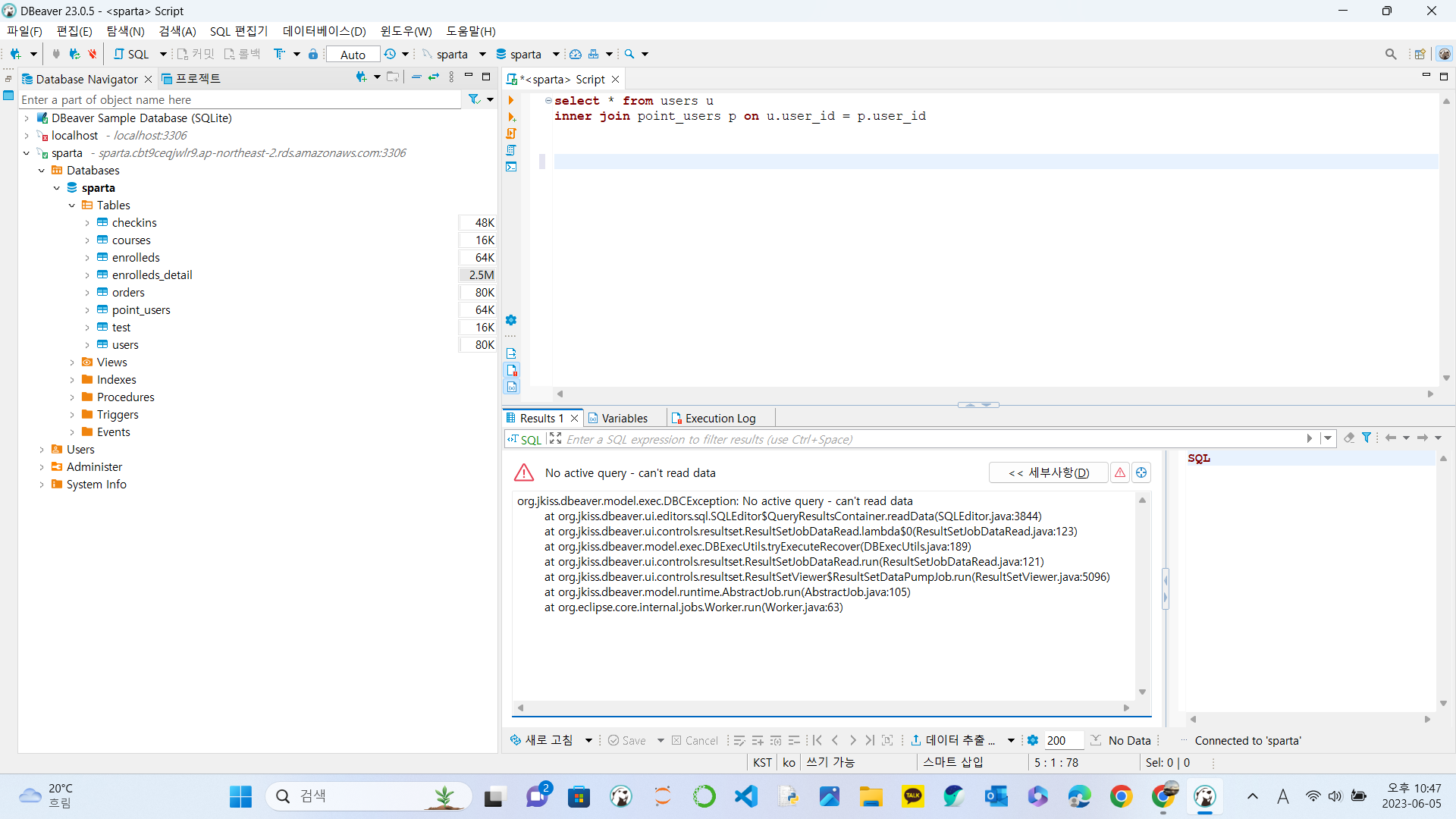Click the blue funnel custom filter icon in results

point(1367,438)
